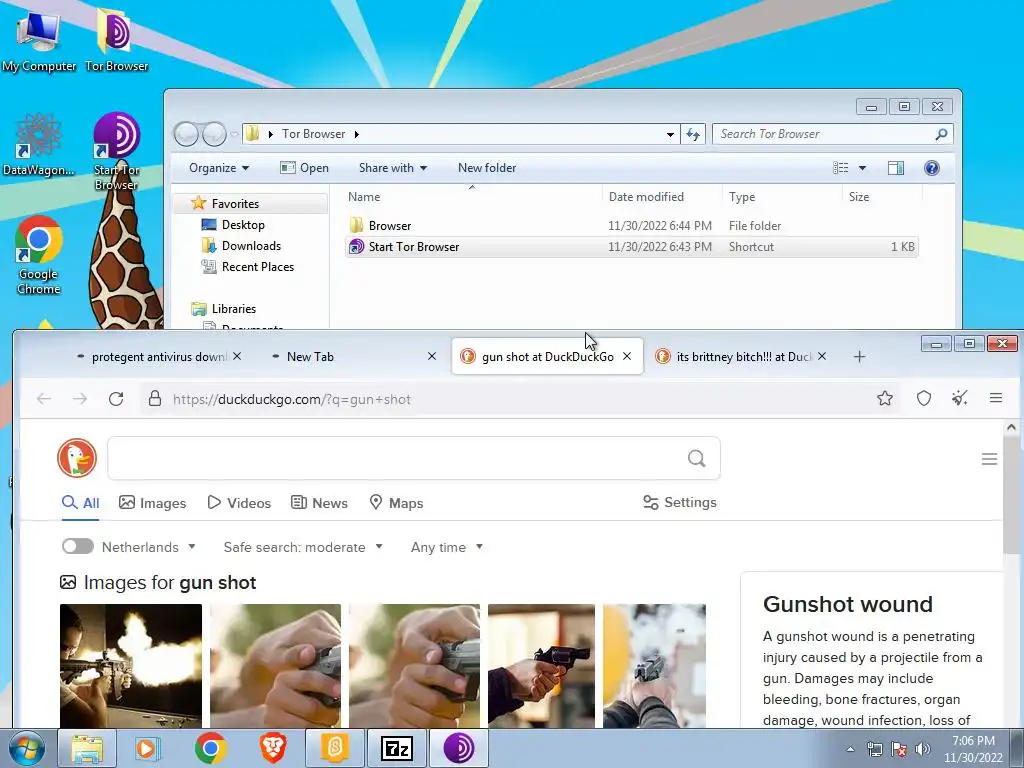The height and width of the screenshot is (768, 1024).
Task: Open DuckDuckGo Settings
Action: click(x=680, y=502)
